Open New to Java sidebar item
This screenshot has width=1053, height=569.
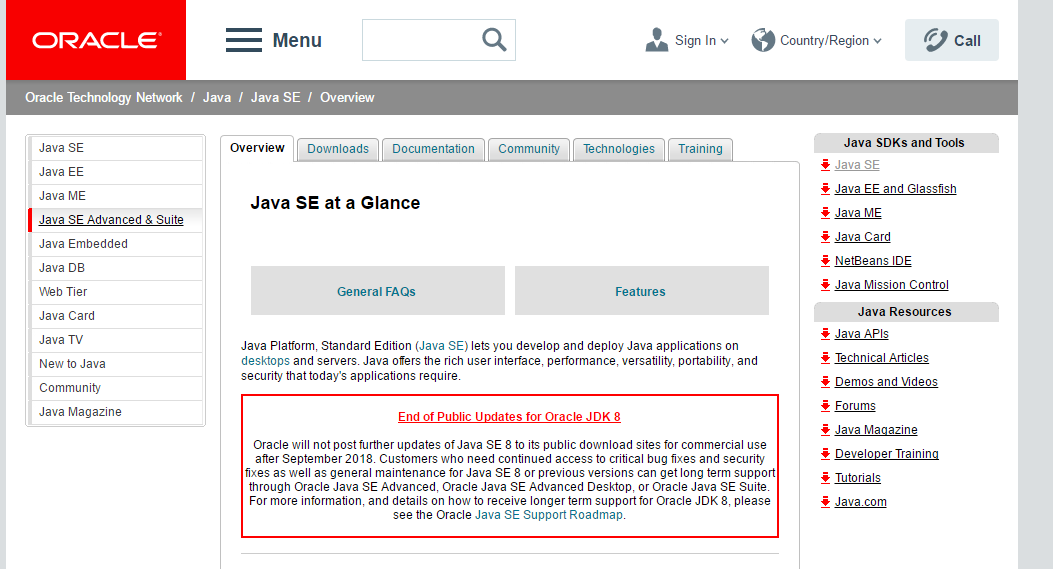[x=116, y=364]
